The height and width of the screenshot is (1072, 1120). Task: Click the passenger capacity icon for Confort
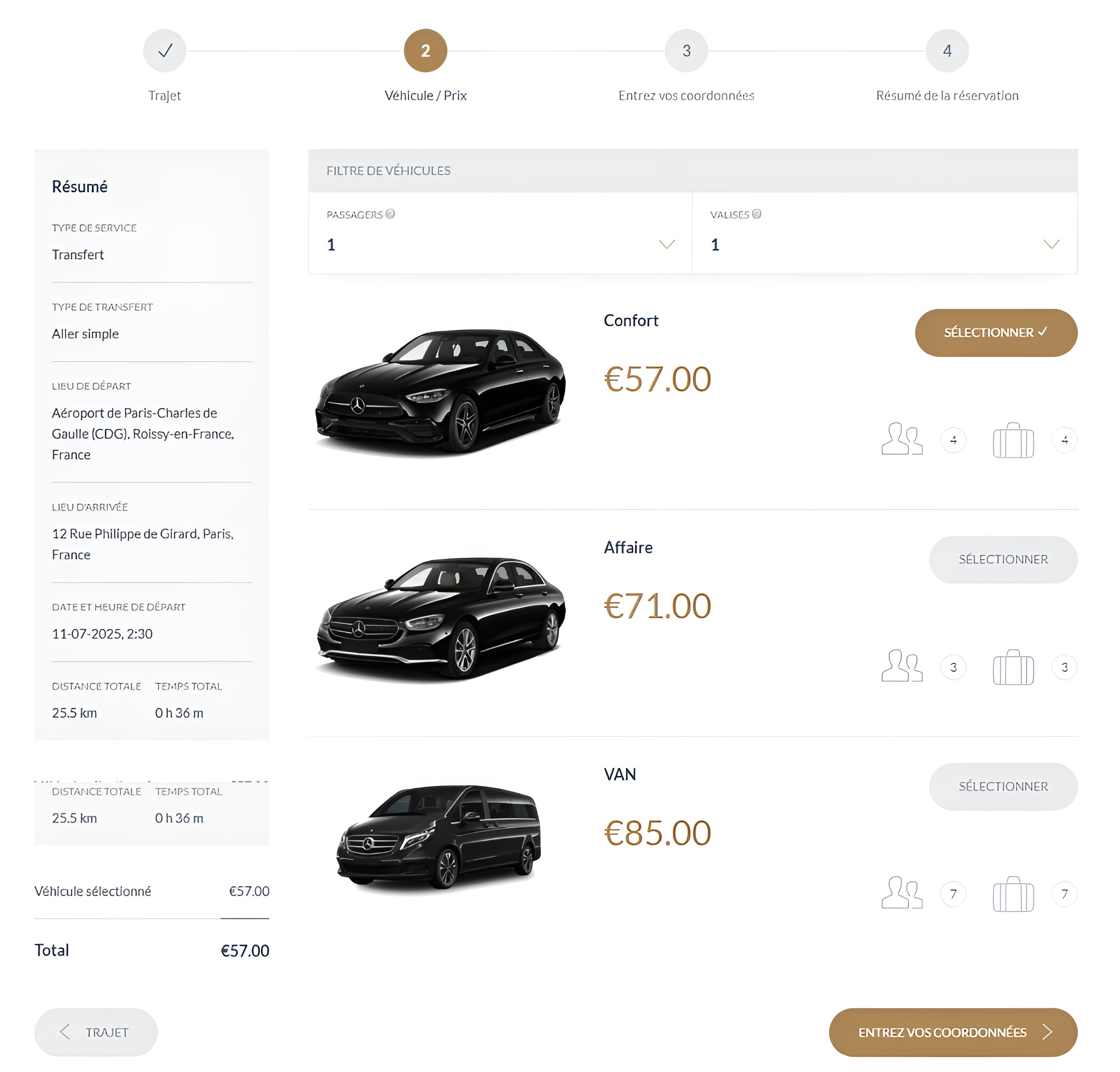click(902, 440)
